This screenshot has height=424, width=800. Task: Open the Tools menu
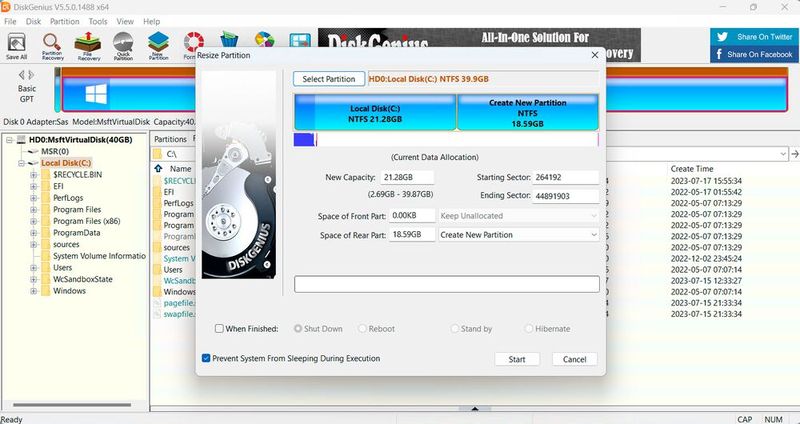(97, 21)
